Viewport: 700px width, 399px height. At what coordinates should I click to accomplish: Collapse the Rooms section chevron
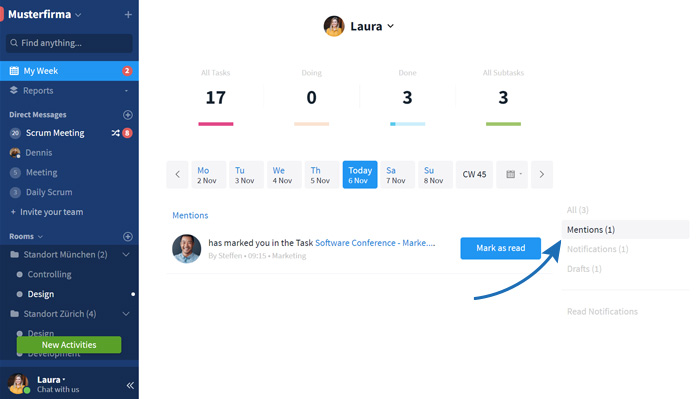(41, 237)
